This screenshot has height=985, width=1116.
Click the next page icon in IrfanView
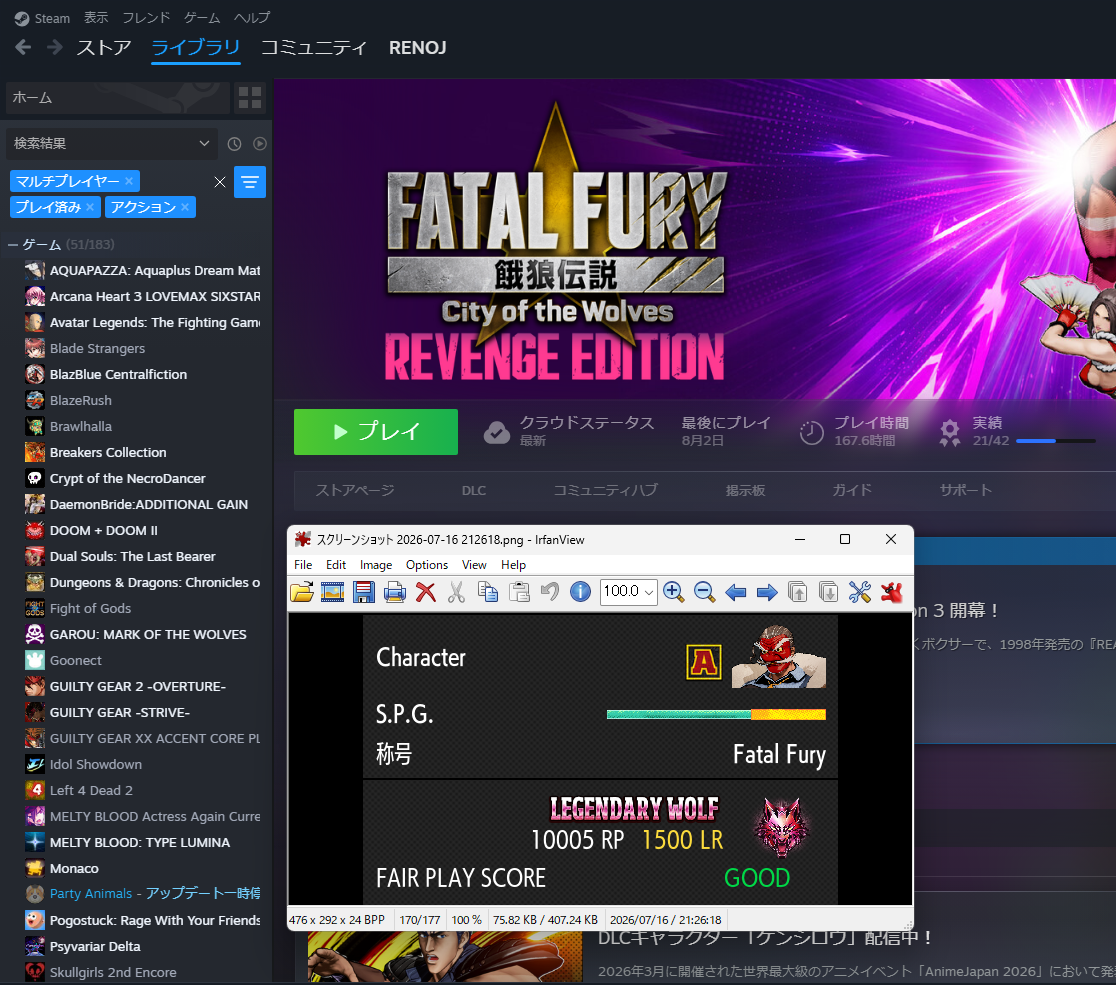[x=828, y=591]
